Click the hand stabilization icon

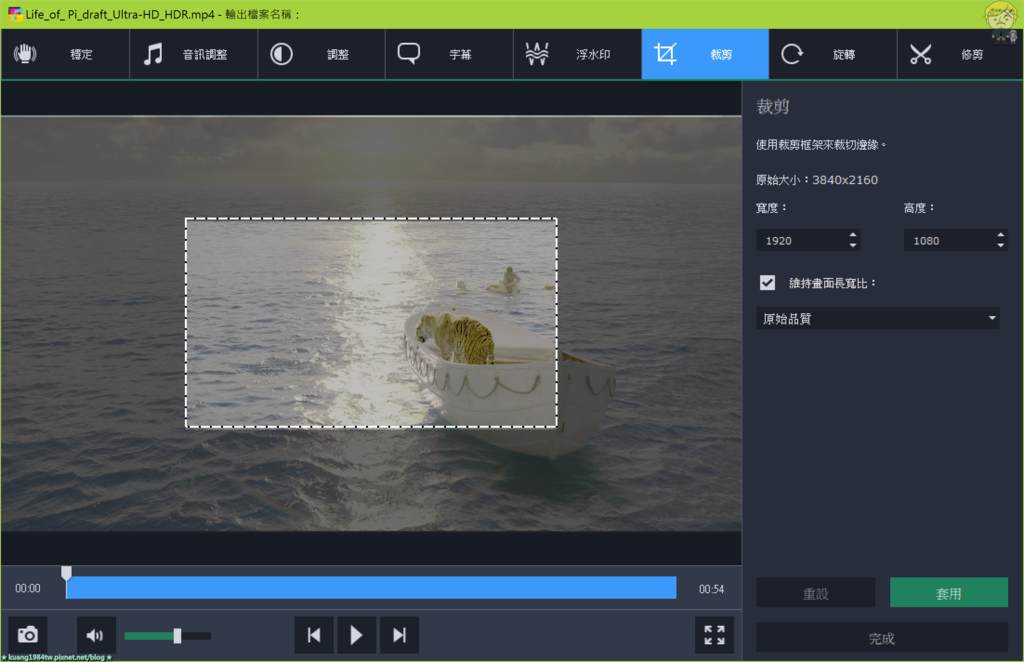point(25,54)
